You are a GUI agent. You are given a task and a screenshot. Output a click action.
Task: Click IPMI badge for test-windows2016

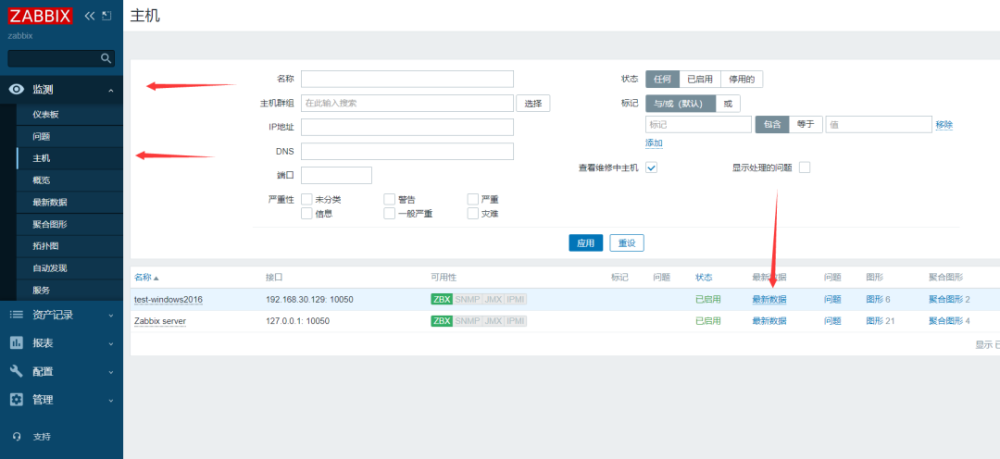516,300
